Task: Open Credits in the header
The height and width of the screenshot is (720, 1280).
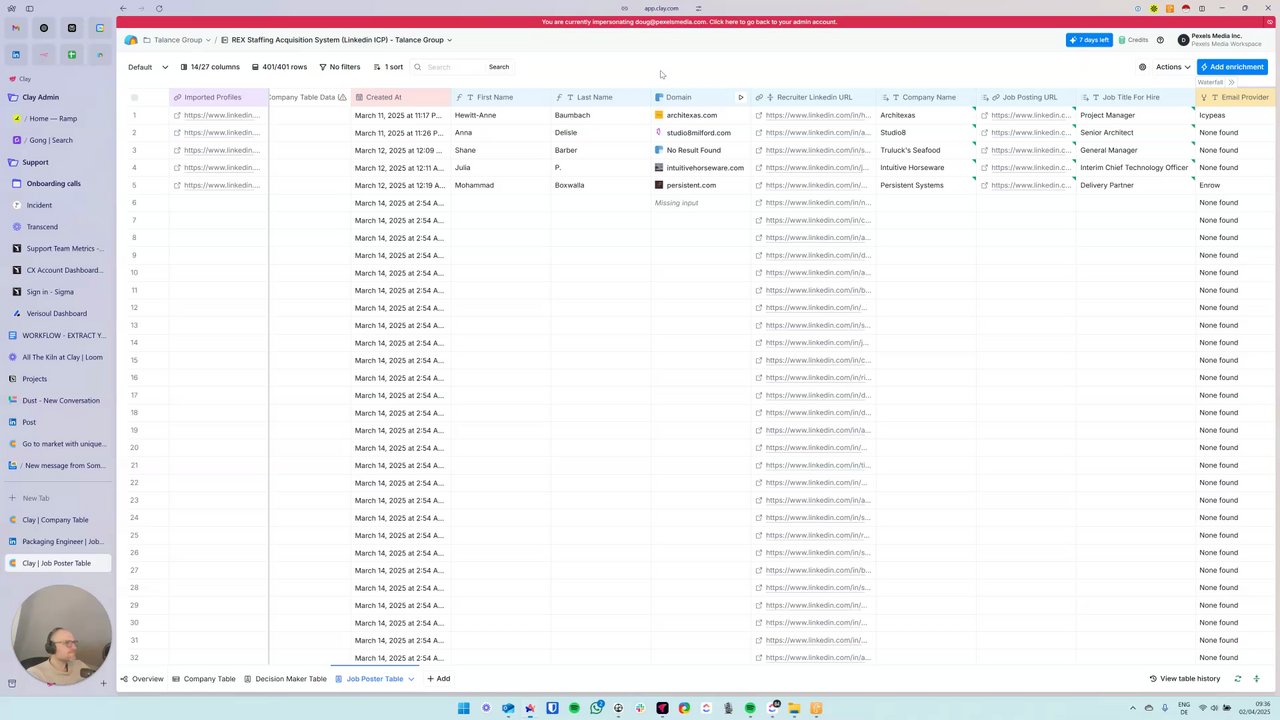Action: coord(1133,40)
